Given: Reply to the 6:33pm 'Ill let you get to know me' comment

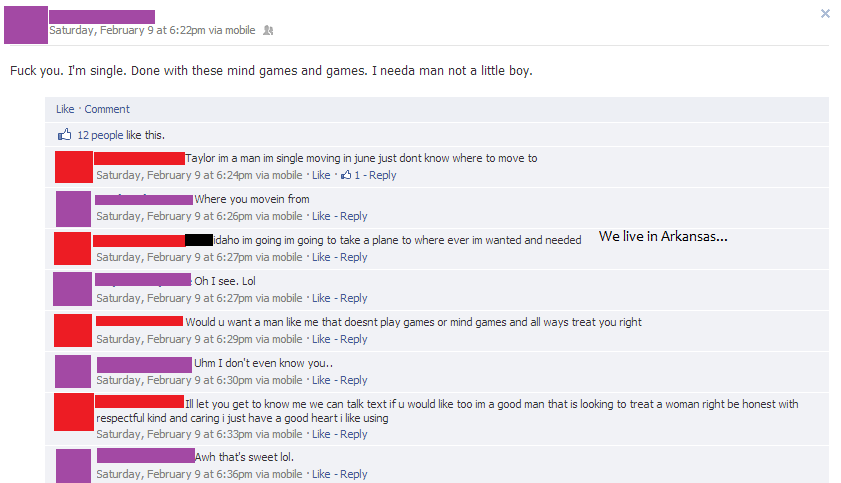Looking at the screenshot, I should (353, 434).
